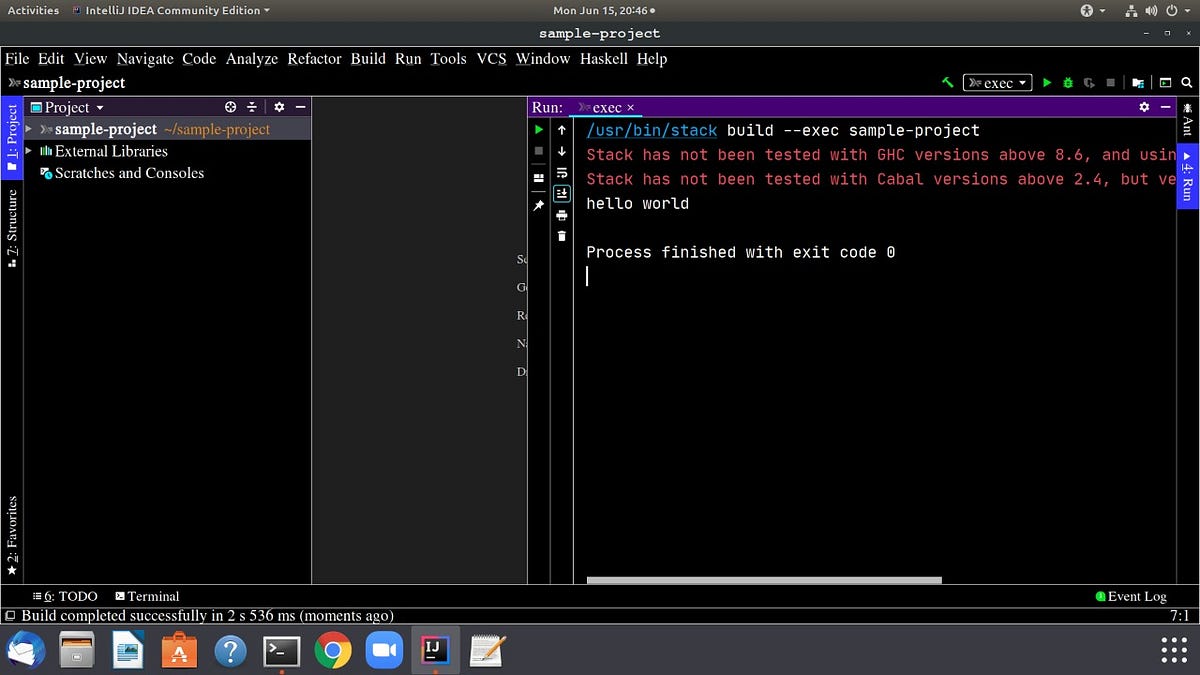This screenshot has width=1200, height=675.
Task: Expand the sample-project tree node
Action: pyautogui.click(x=27, y=129)
